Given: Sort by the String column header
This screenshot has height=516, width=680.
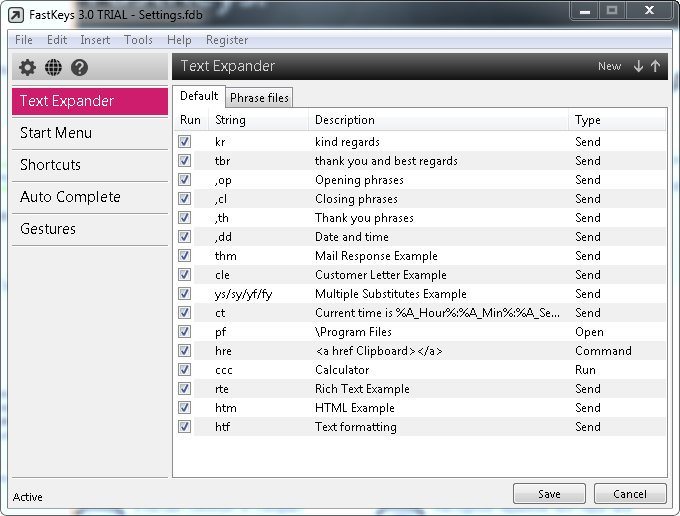Looking at the screenshot, I should 258,120.
